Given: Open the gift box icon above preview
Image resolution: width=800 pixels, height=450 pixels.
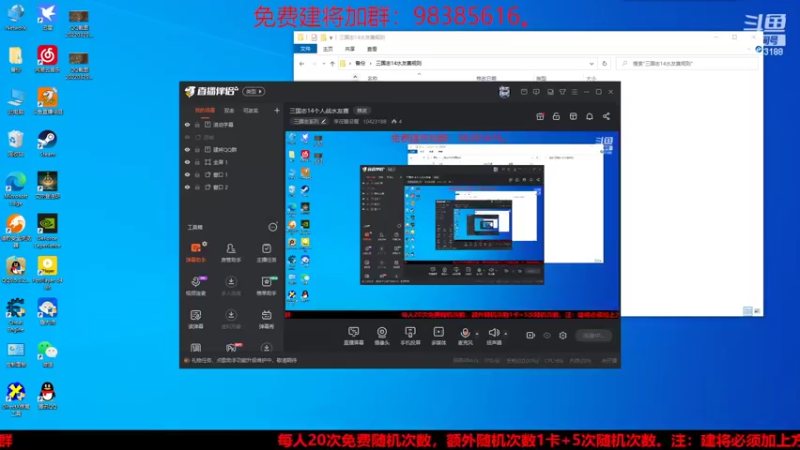Looking at the screenshot, I should click(x=540, y=116).
